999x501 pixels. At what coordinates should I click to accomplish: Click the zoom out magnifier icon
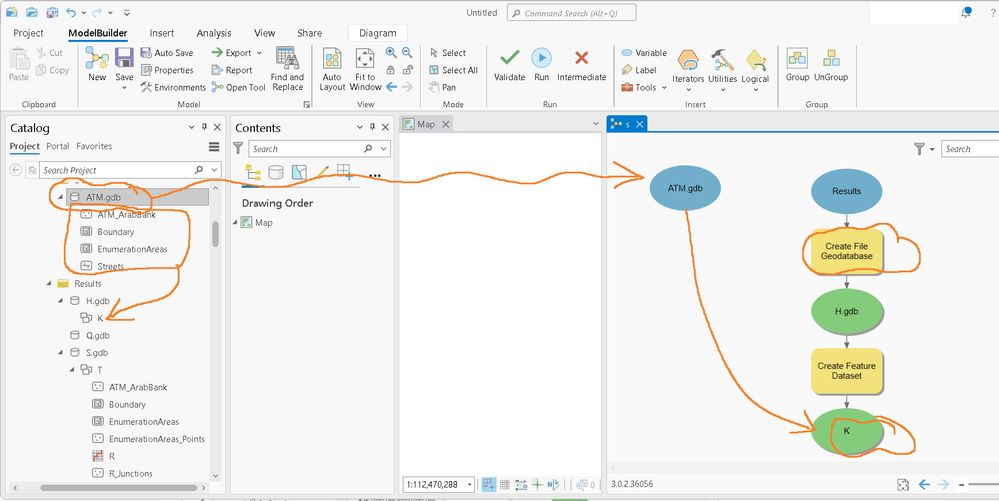click(x=406, y=53)
